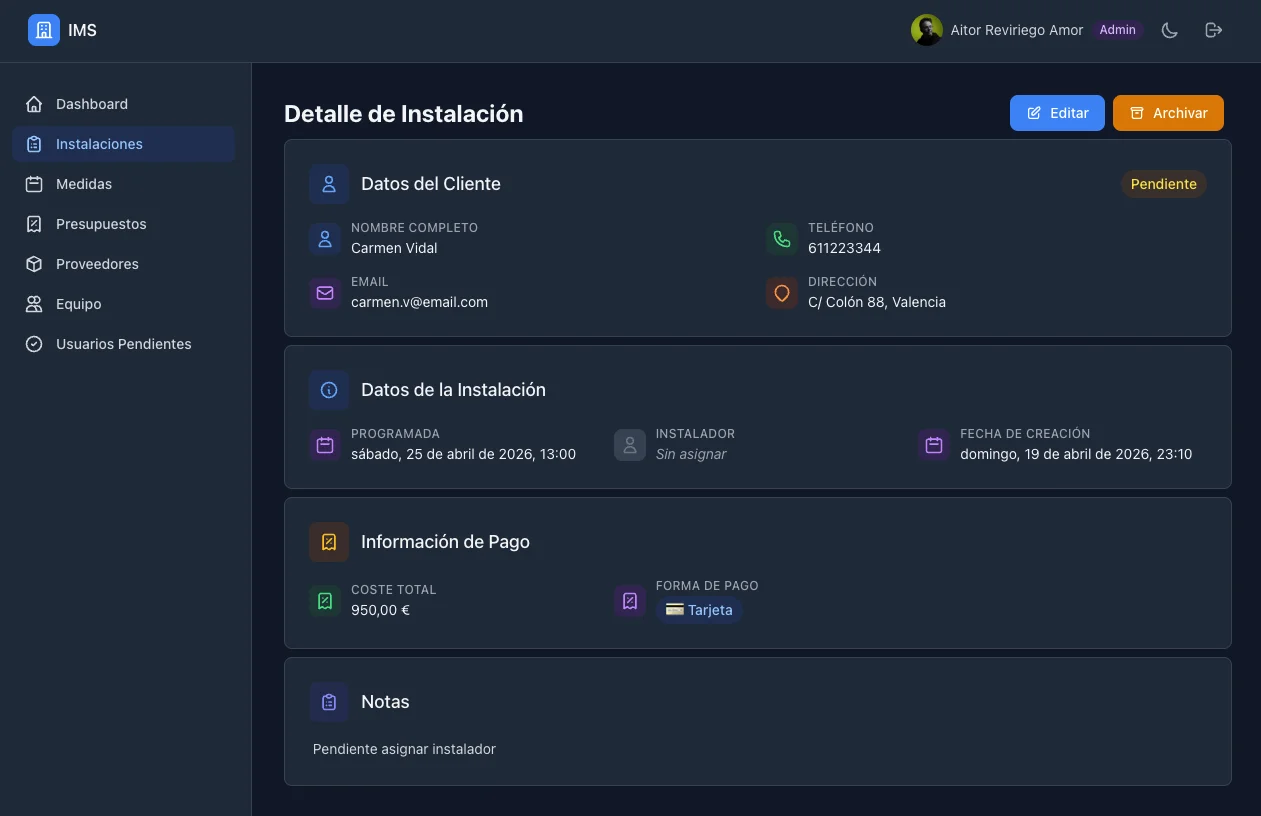Image resolution: width=1261 pixels, height=816 pixels.
Task: Open the Dashboard section
Action: click(x=91, y=104)
